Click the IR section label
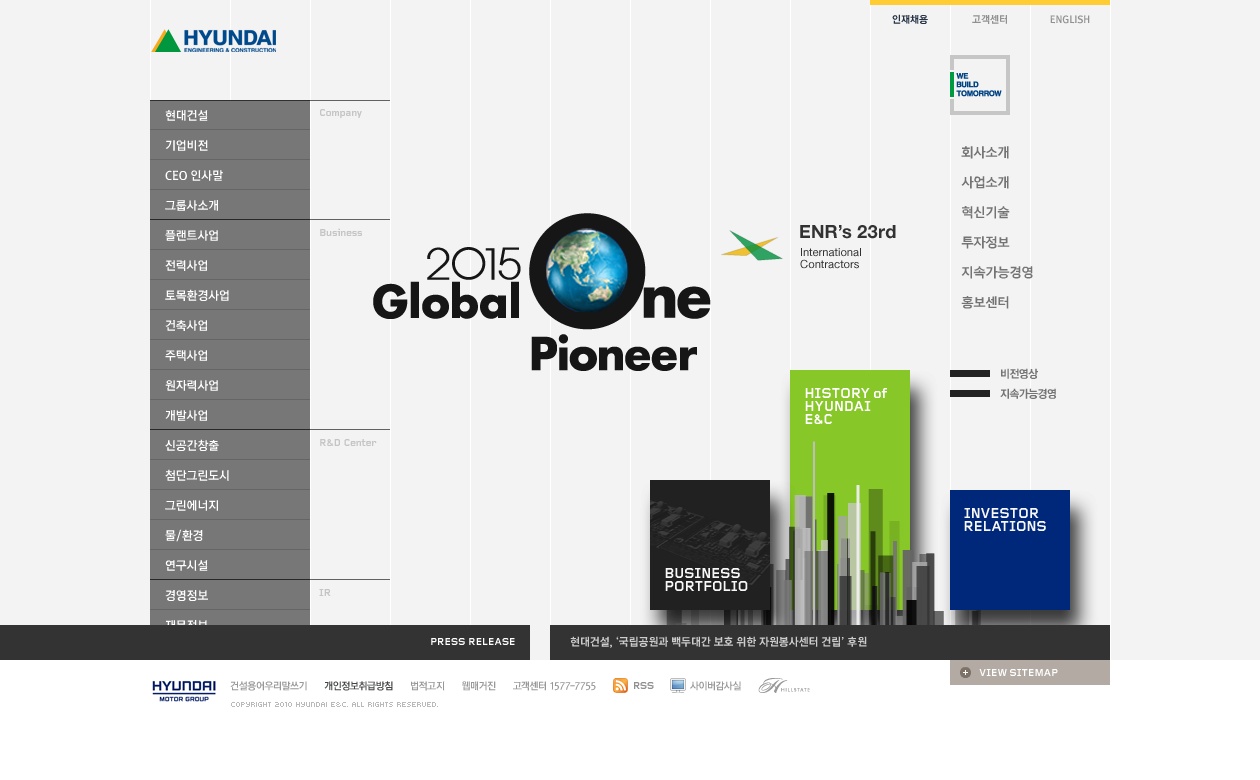The height and width of the screenshot is (780, 1260). pos(325,593)
